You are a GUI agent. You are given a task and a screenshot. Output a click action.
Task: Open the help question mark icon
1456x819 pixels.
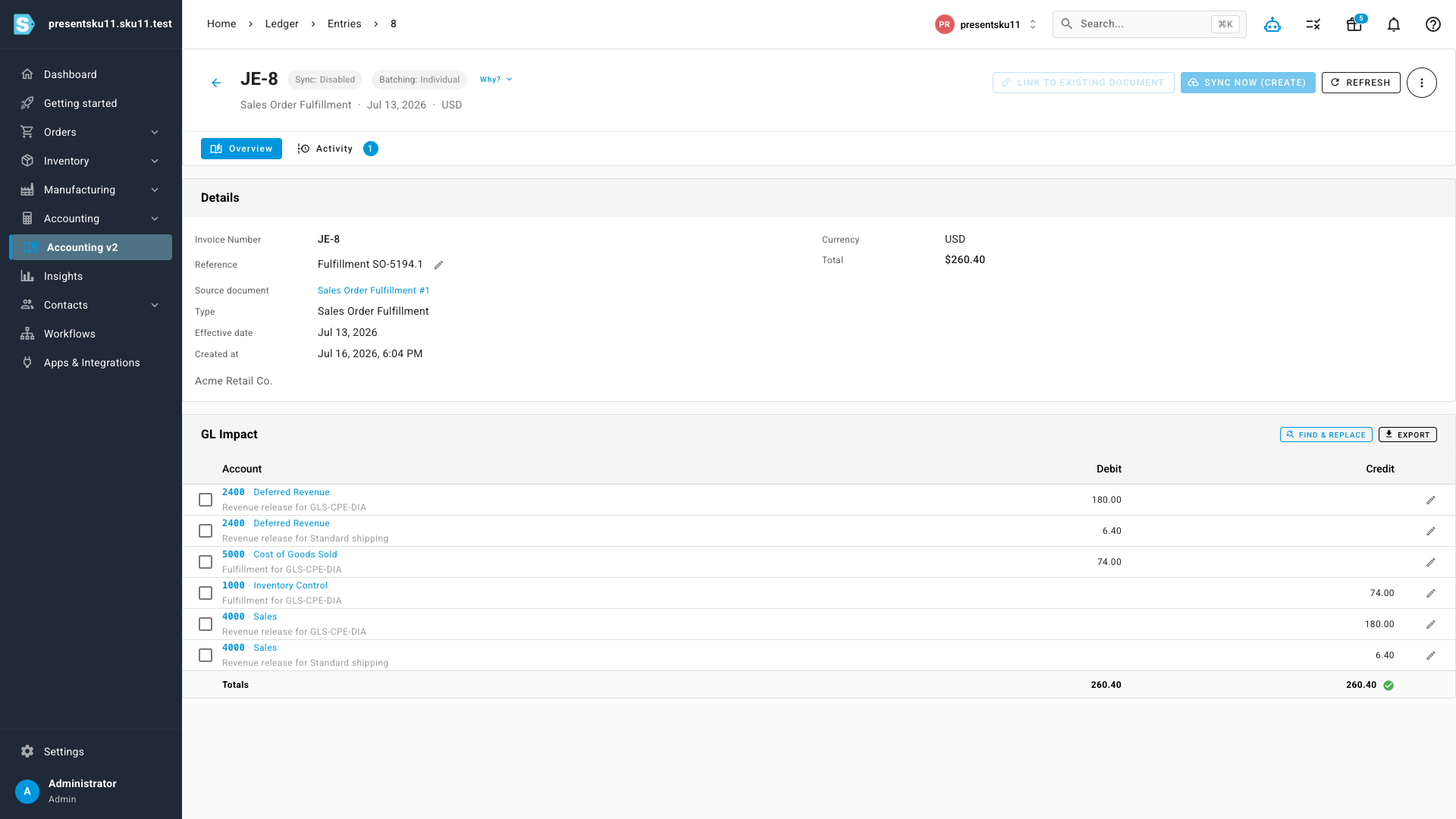point(1433,24)
